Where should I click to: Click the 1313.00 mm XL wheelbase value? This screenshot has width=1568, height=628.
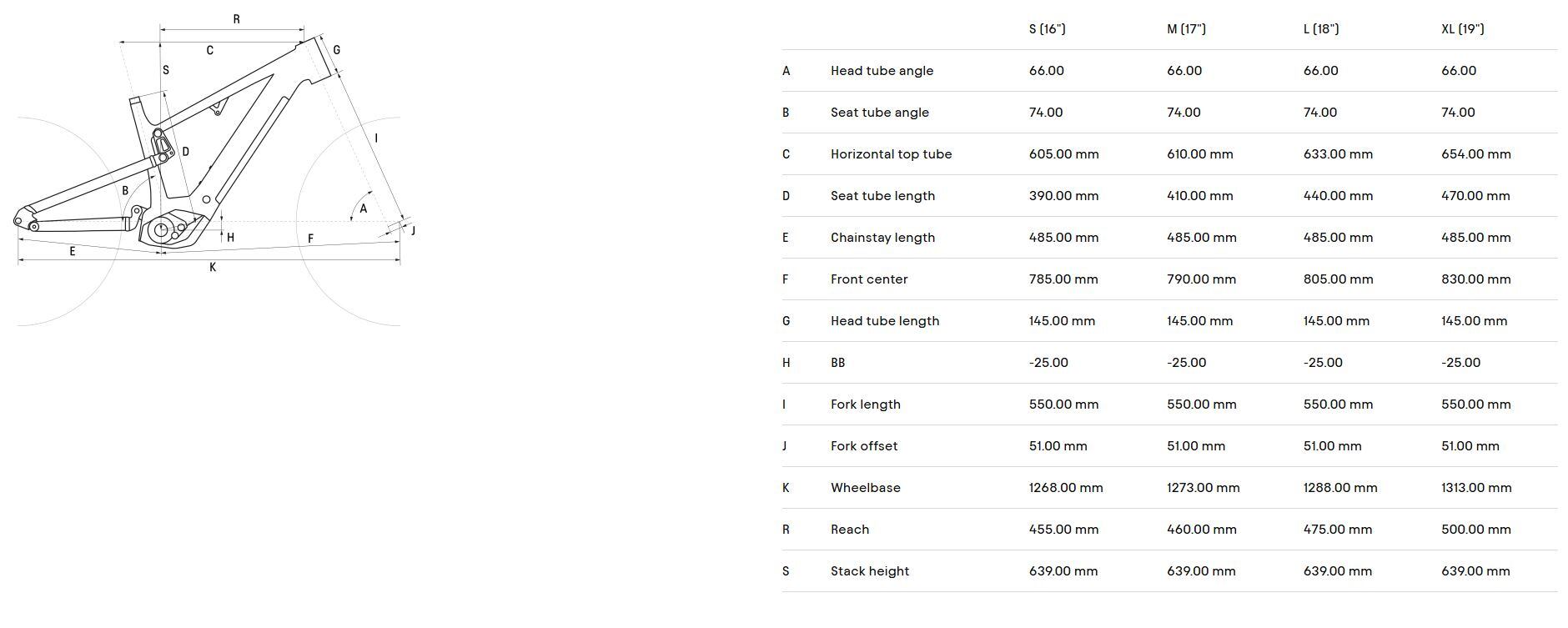tap(1476, 488)
